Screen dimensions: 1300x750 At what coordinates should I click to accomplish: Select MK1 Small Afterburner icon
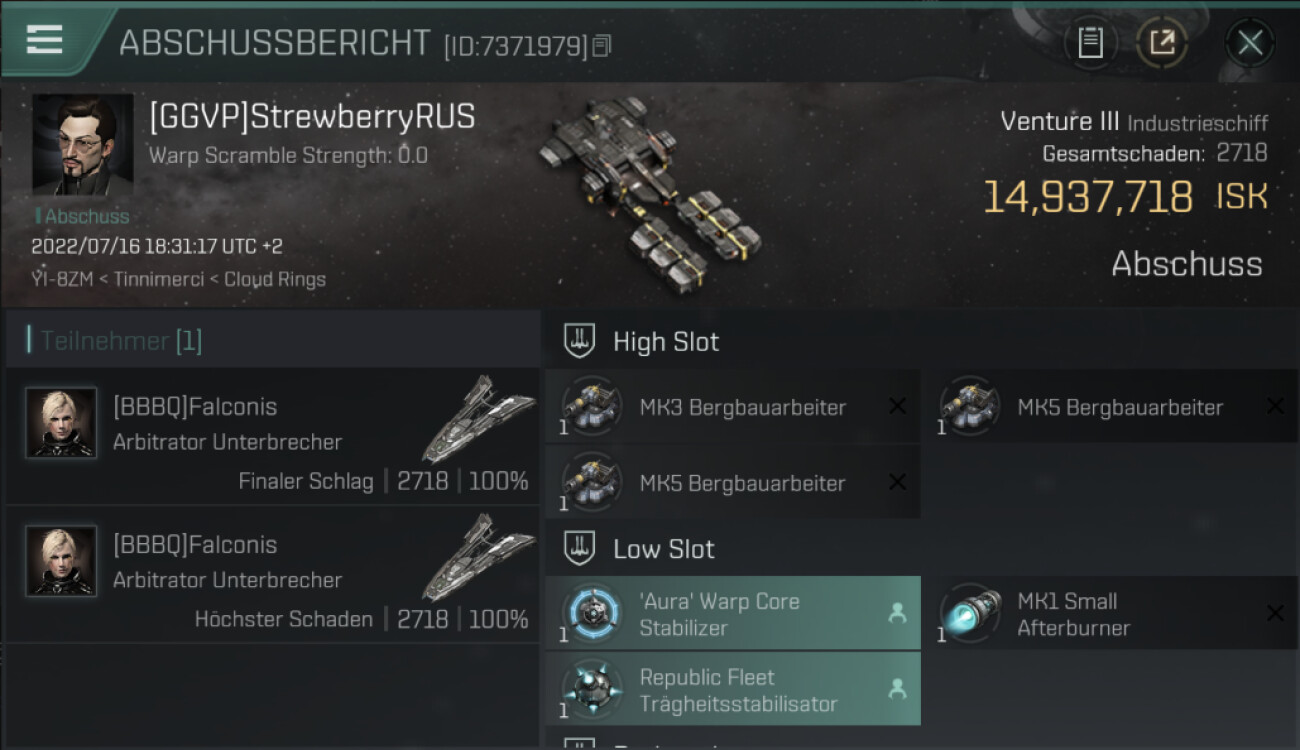click(x=970, y=612)
